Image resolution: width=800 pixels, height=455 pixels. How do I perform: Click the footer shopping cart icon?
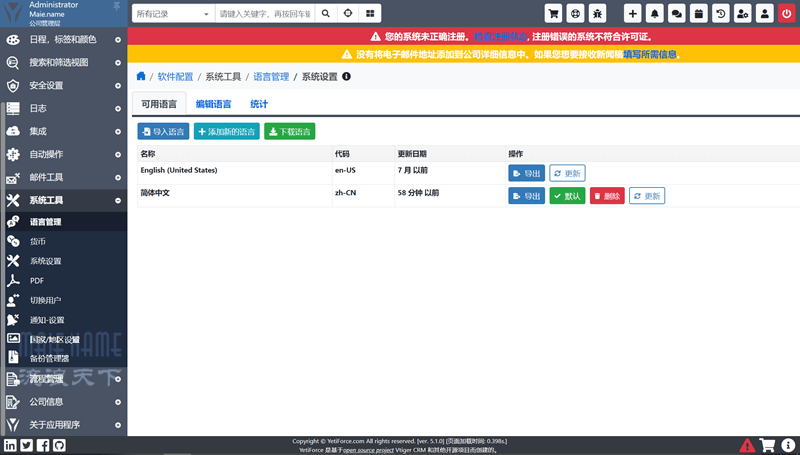[767, 445]
